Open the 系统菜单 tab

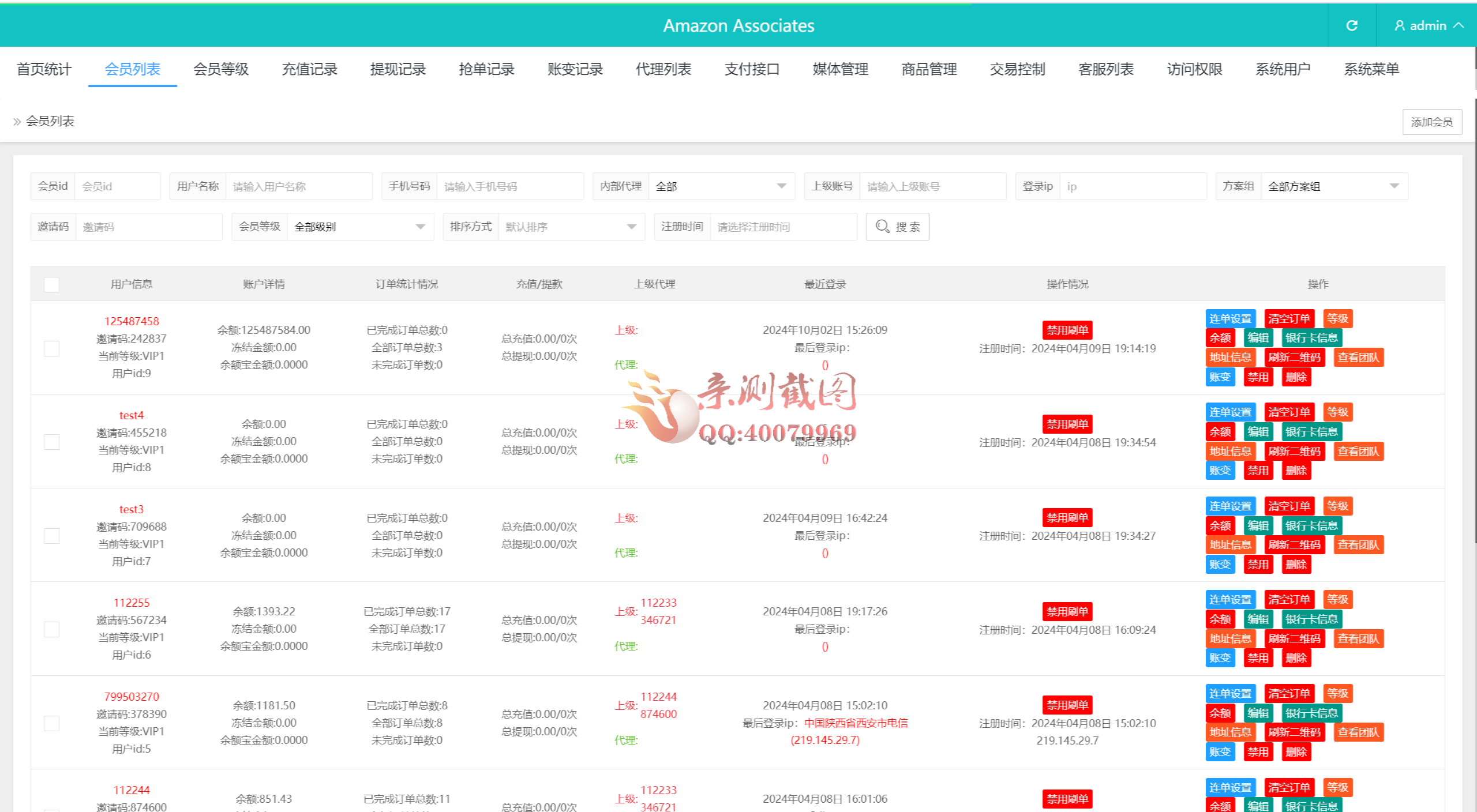tap(1371, 69)
